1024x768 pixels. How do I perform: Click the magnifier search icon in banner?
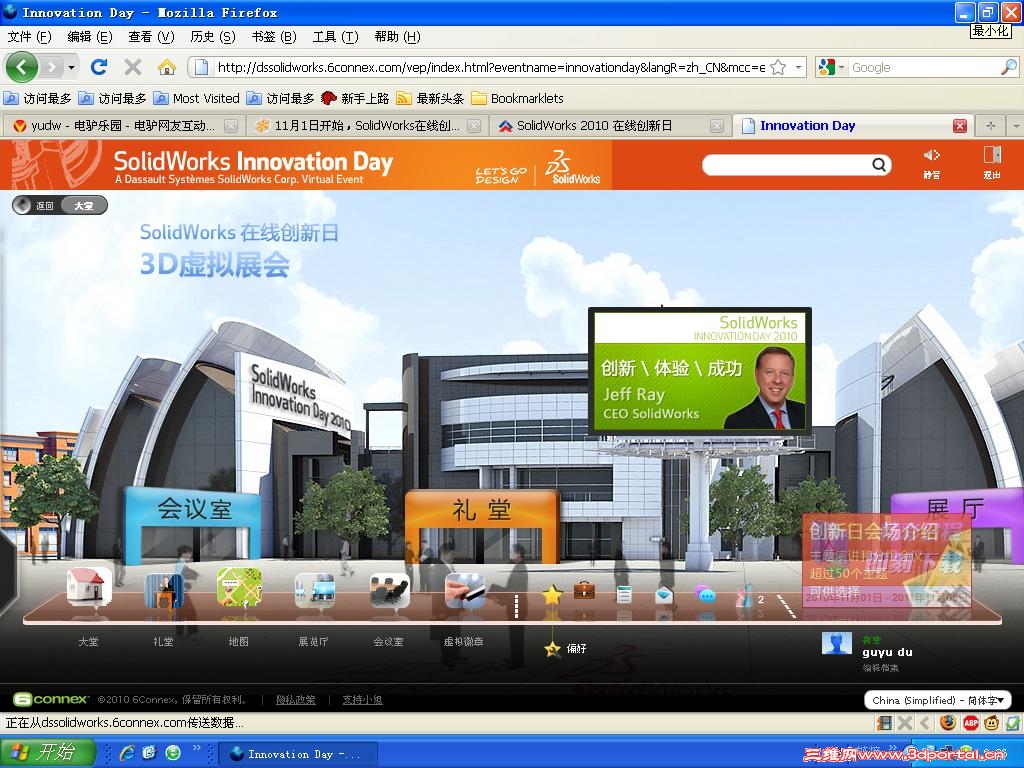click(879, 165)
